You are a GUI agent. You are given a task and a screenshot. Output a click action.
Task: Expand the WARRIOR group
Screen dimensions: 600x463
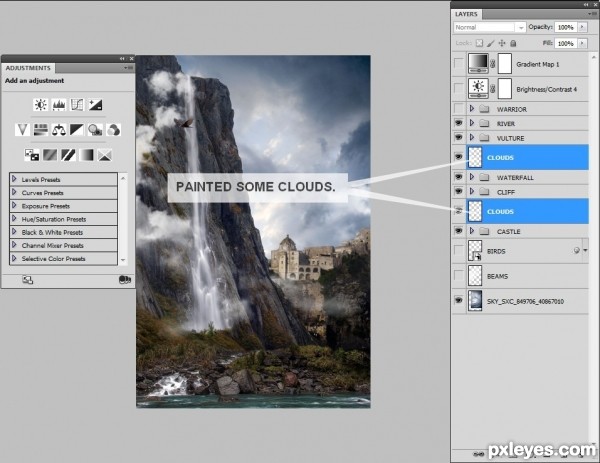[472, 109]
